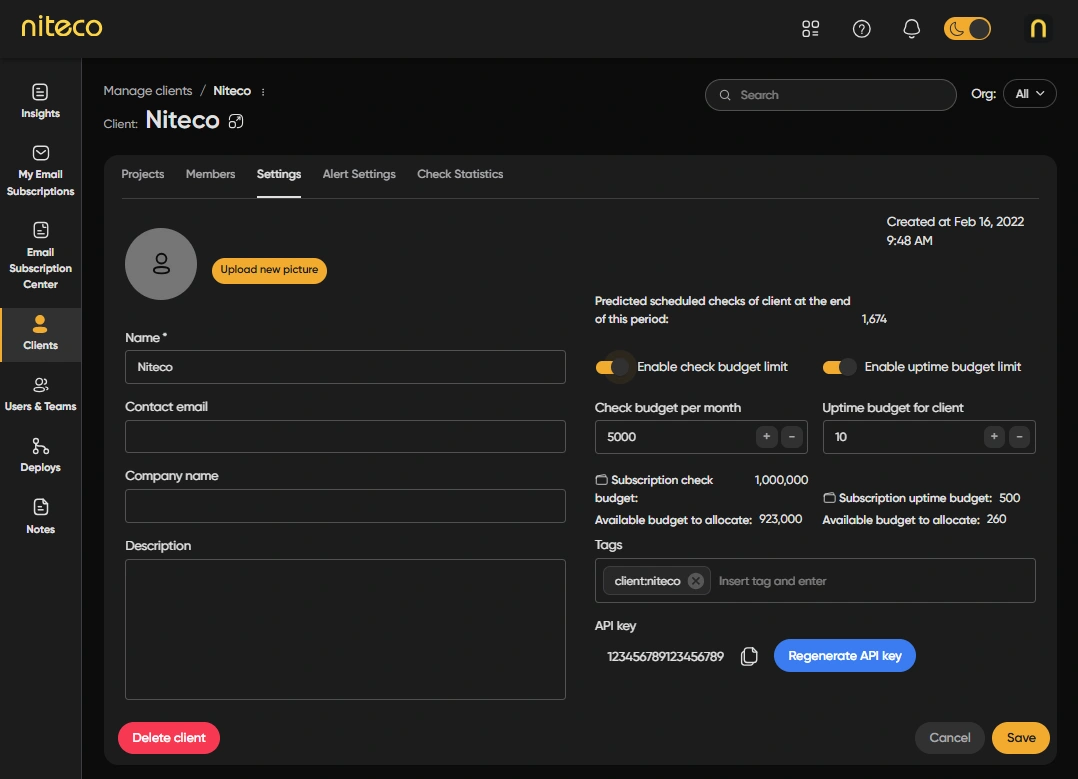
Task: Expand the Org All dropdown
Action: (1029, 94)
